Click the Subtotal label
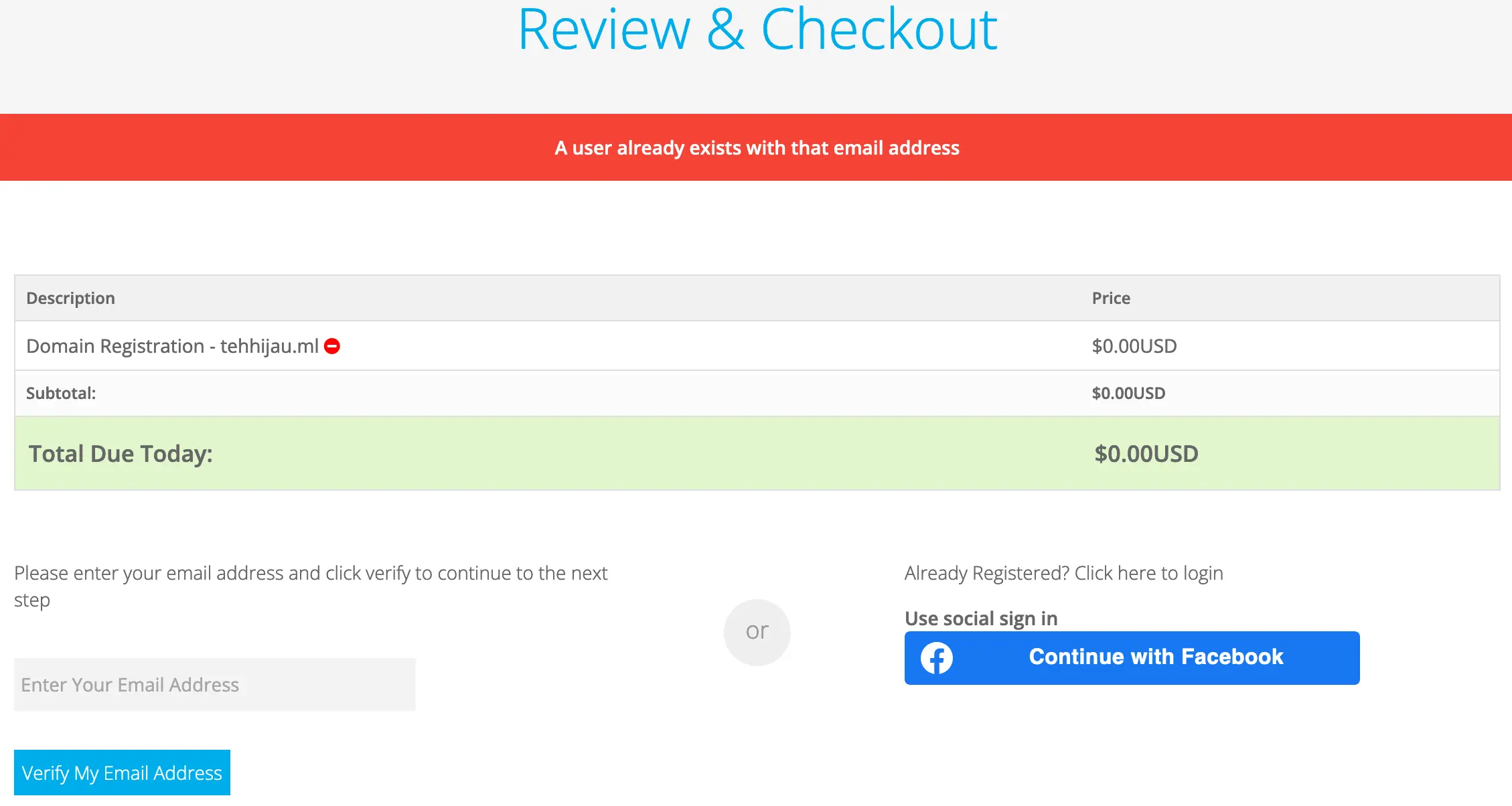 pos(61,393)
